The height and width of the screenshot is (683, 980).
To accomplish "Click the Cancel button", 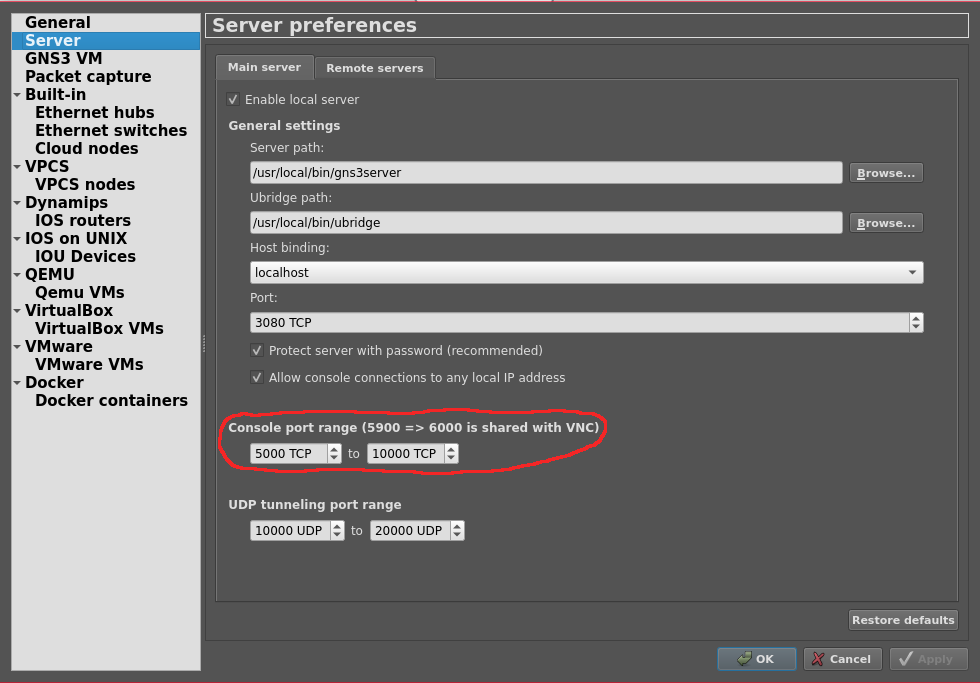I will point(842,659).
